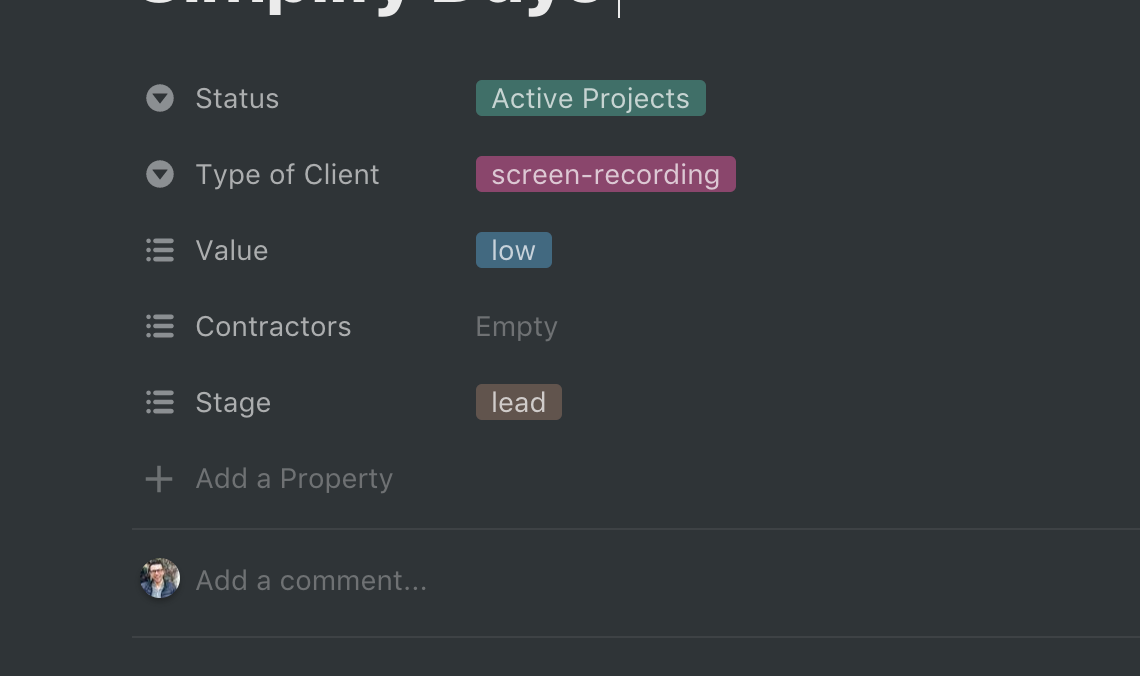Viewport: 1140px width, 676px height.
Task: Open the user avatar beside comment box
Action: pyautogui.click(x=160, y=579)
